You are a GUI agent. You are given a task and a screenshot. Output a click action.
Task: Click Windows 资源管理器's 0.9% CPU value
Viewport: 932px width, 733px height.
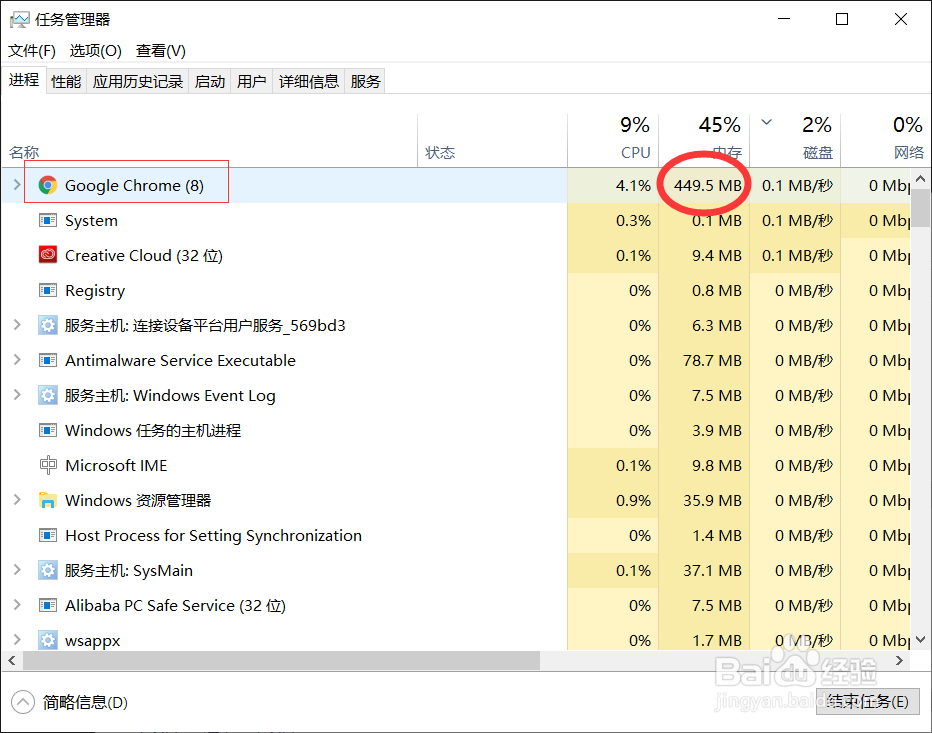coord(633,501)
